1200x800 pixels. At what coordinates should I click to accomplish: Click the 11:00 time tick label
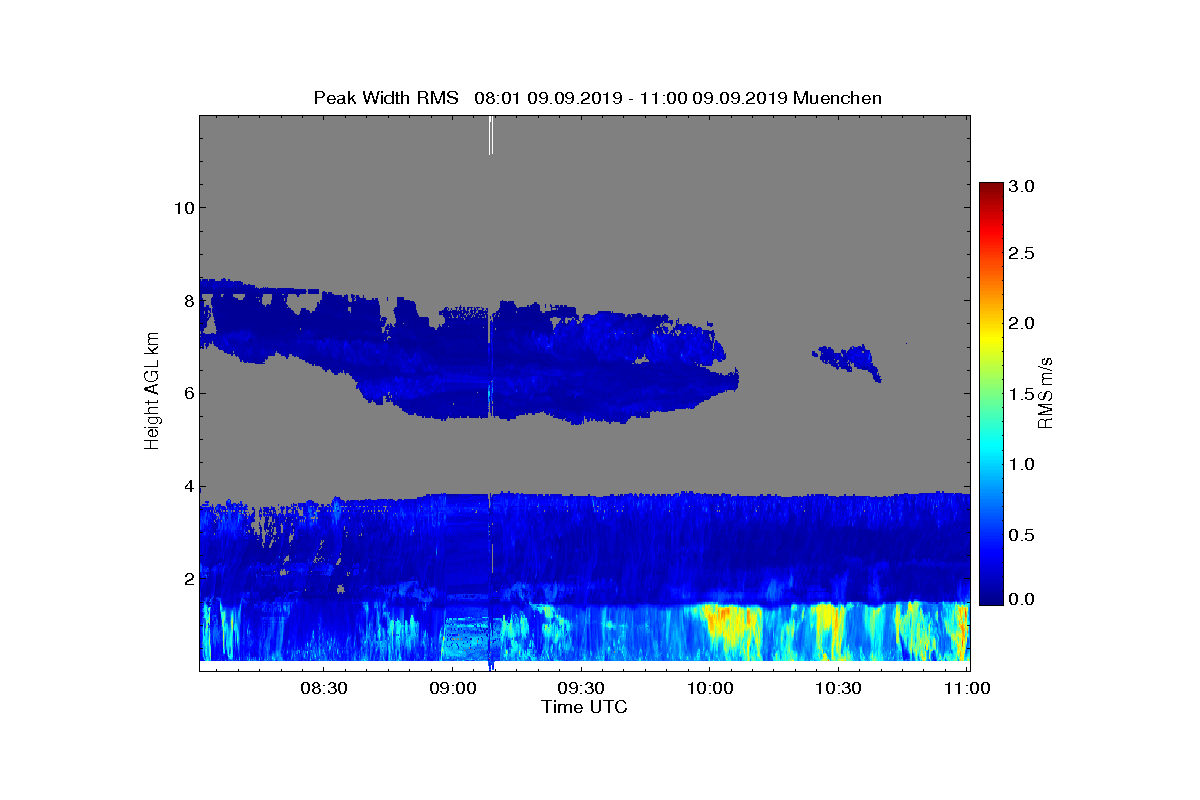coord(966,688)
